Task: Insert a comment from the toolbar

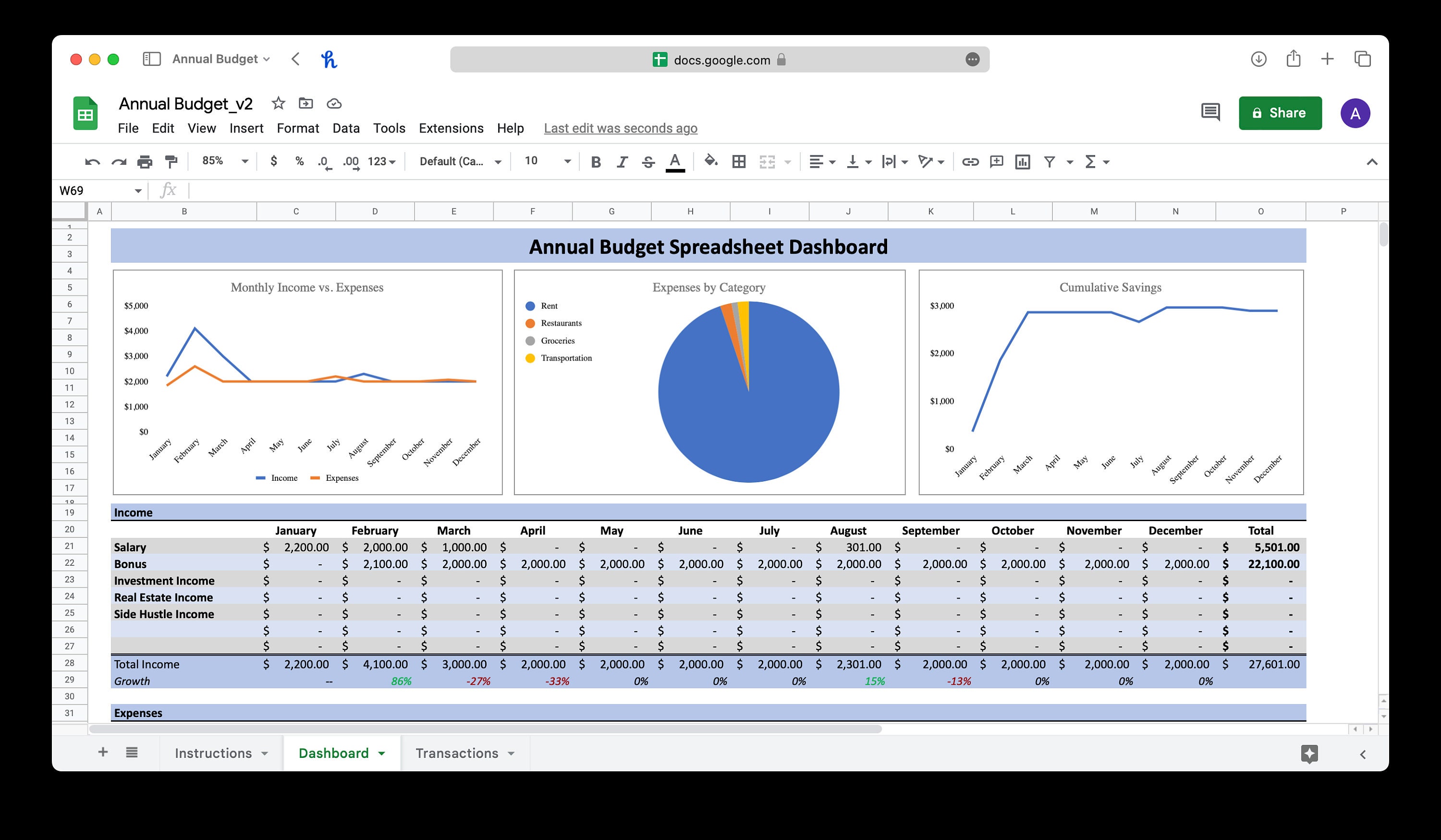Action: coord(997,162)
